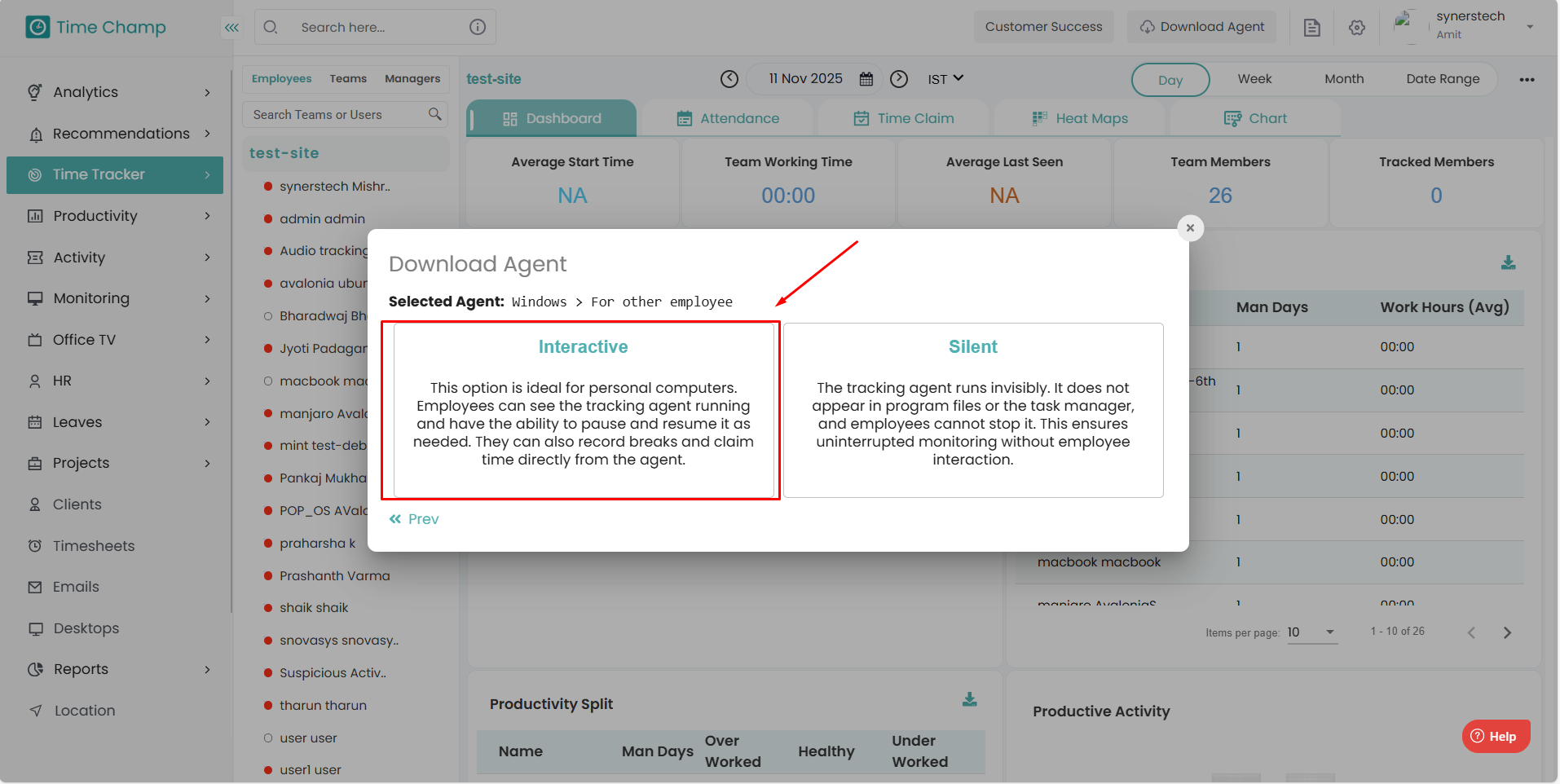Image resolution: width=1560 pixels, height=784 pixels.
Task: Open Clients from the sidebar
Action: [77, 504]
